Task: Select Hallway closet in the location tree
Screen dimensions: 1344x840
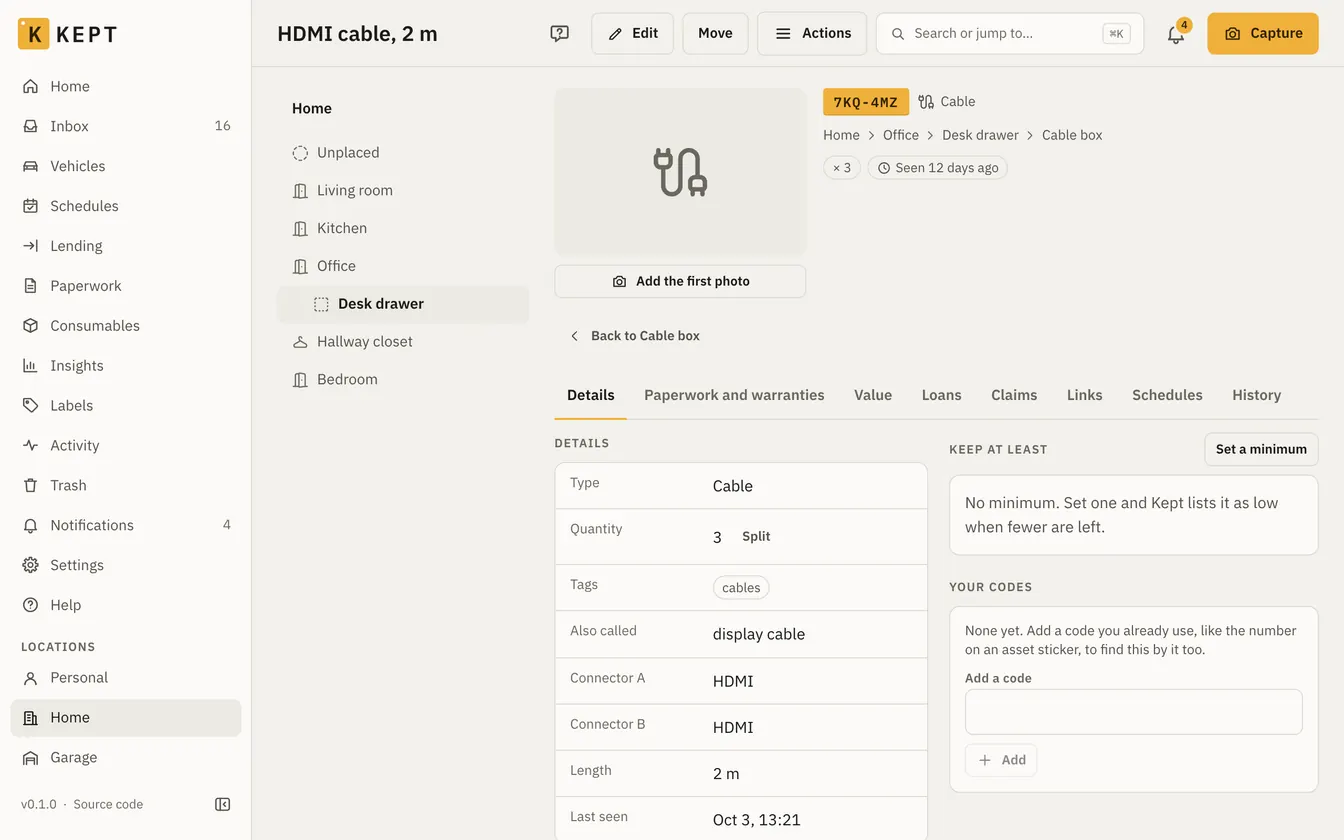Action: point(403,342)
